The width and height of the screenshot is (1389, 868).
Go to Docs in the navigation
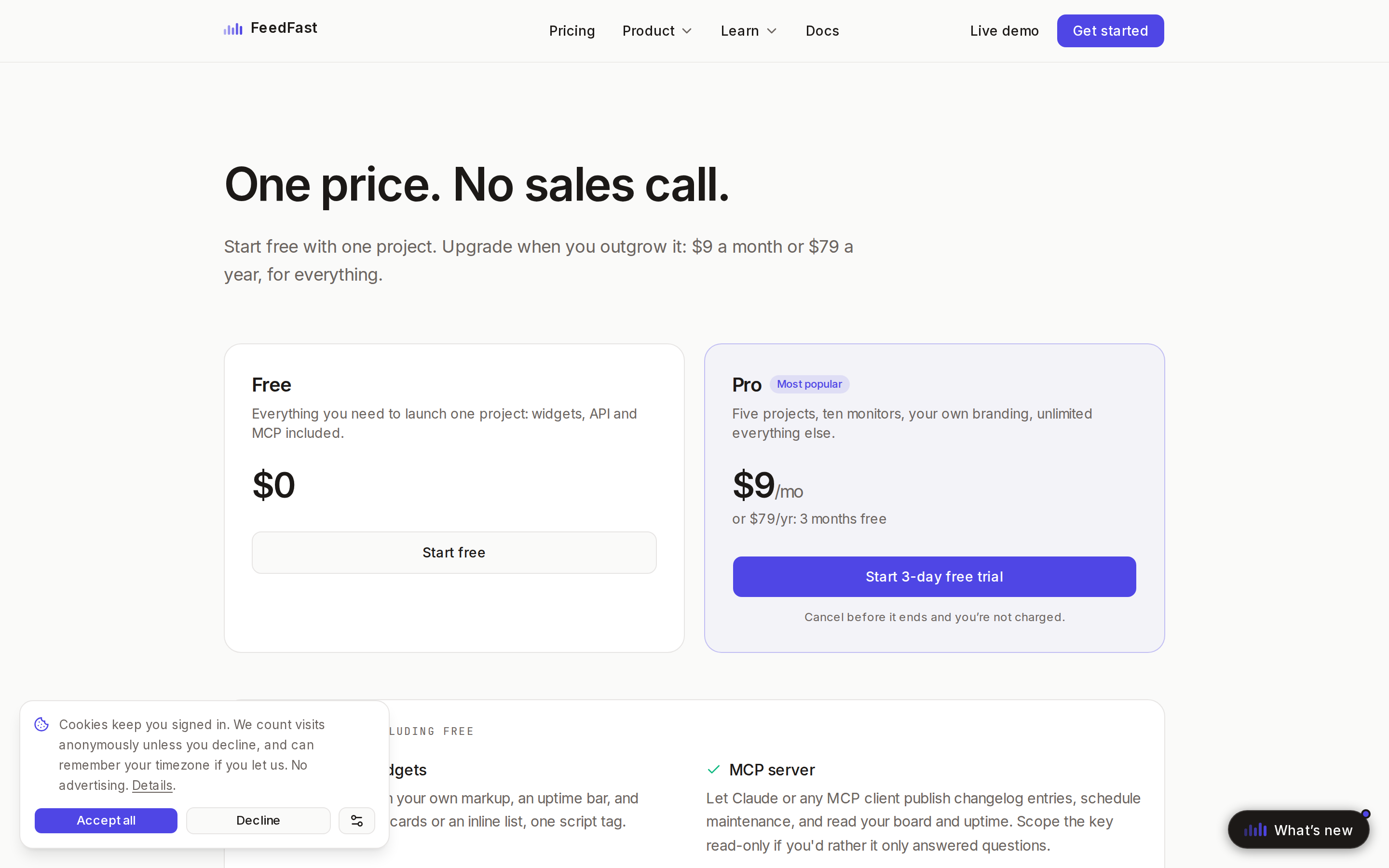[x=822, y=31]
